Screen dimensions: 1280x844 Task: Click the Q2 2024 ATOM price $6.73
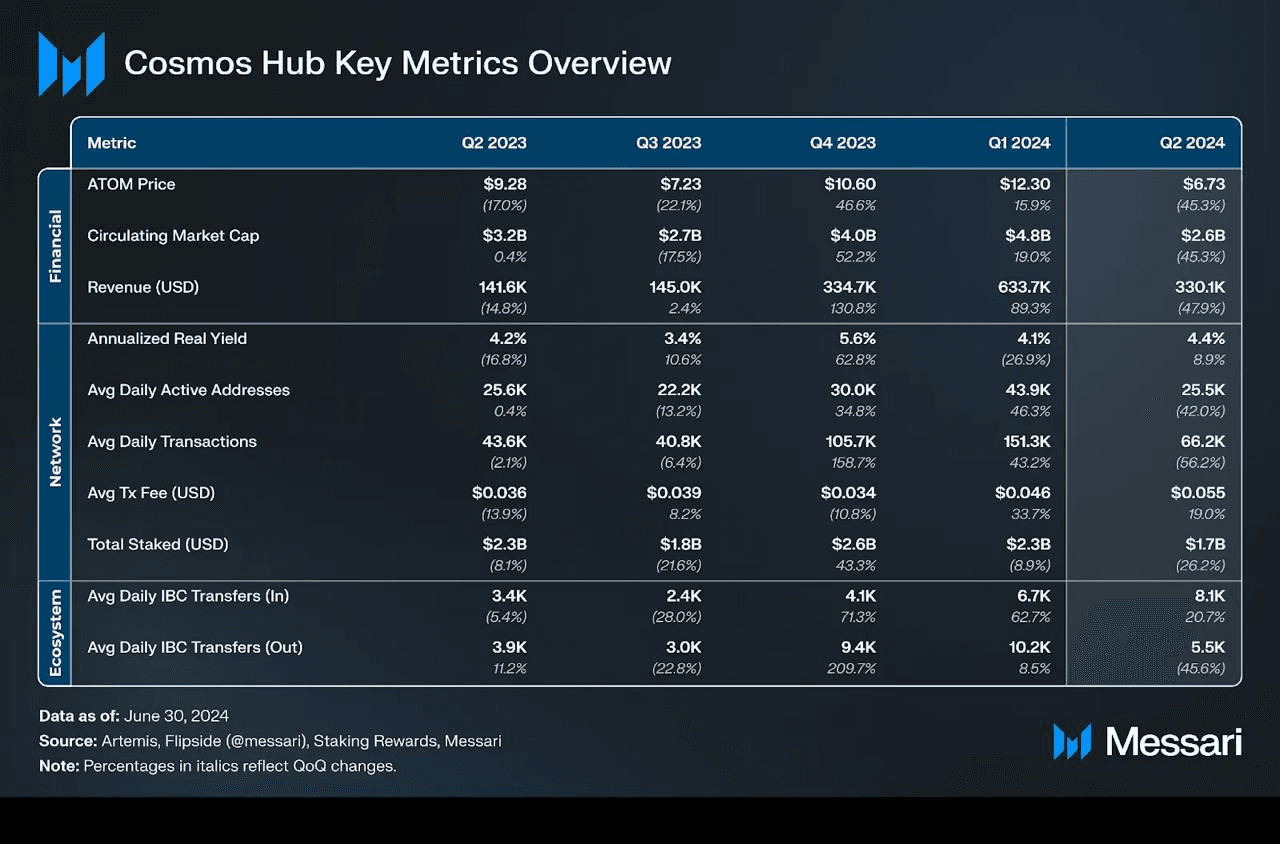(1203, 184)
